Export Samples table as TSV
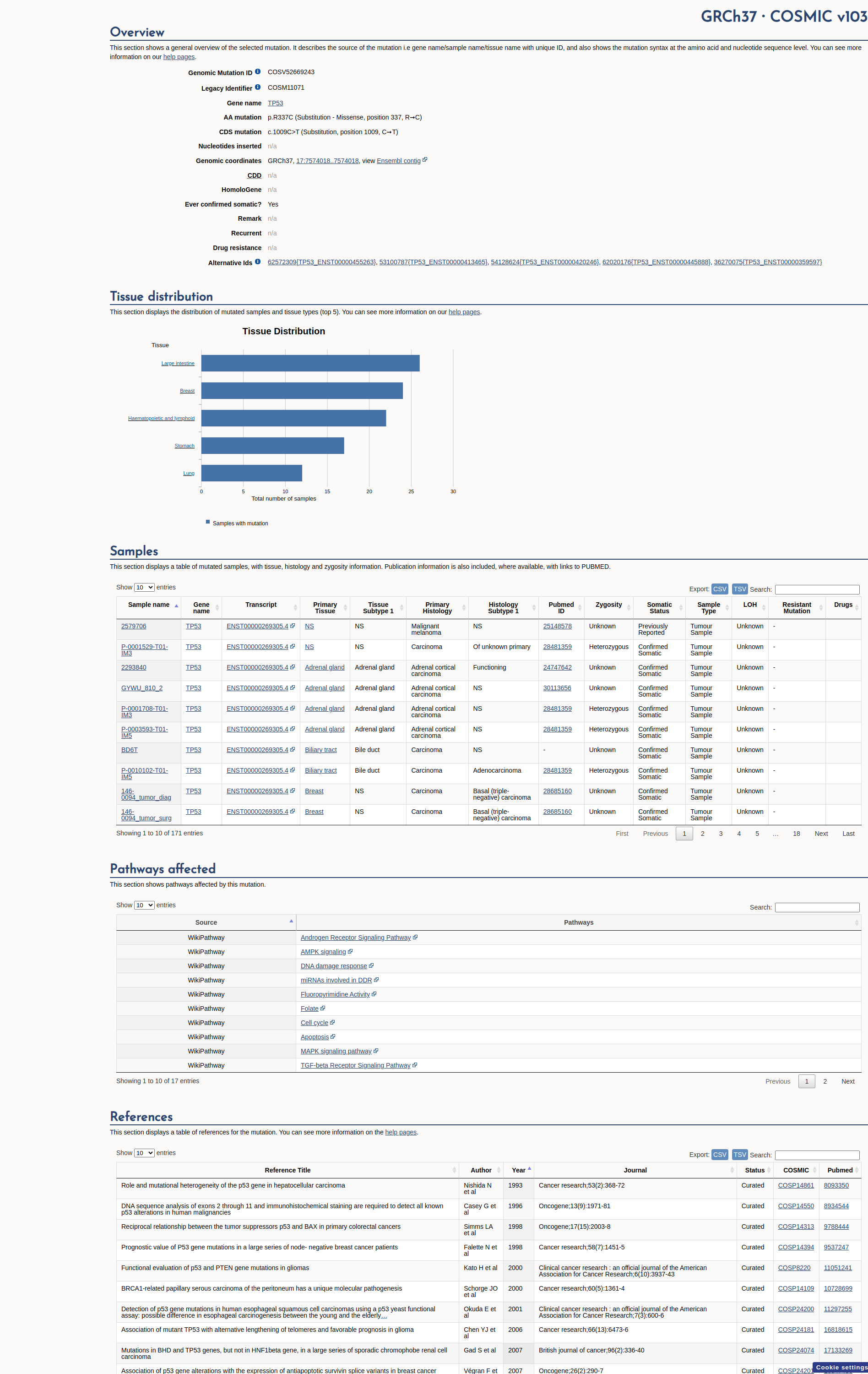The height and width of the screenshot is (1374, 868). coord(740,589)
